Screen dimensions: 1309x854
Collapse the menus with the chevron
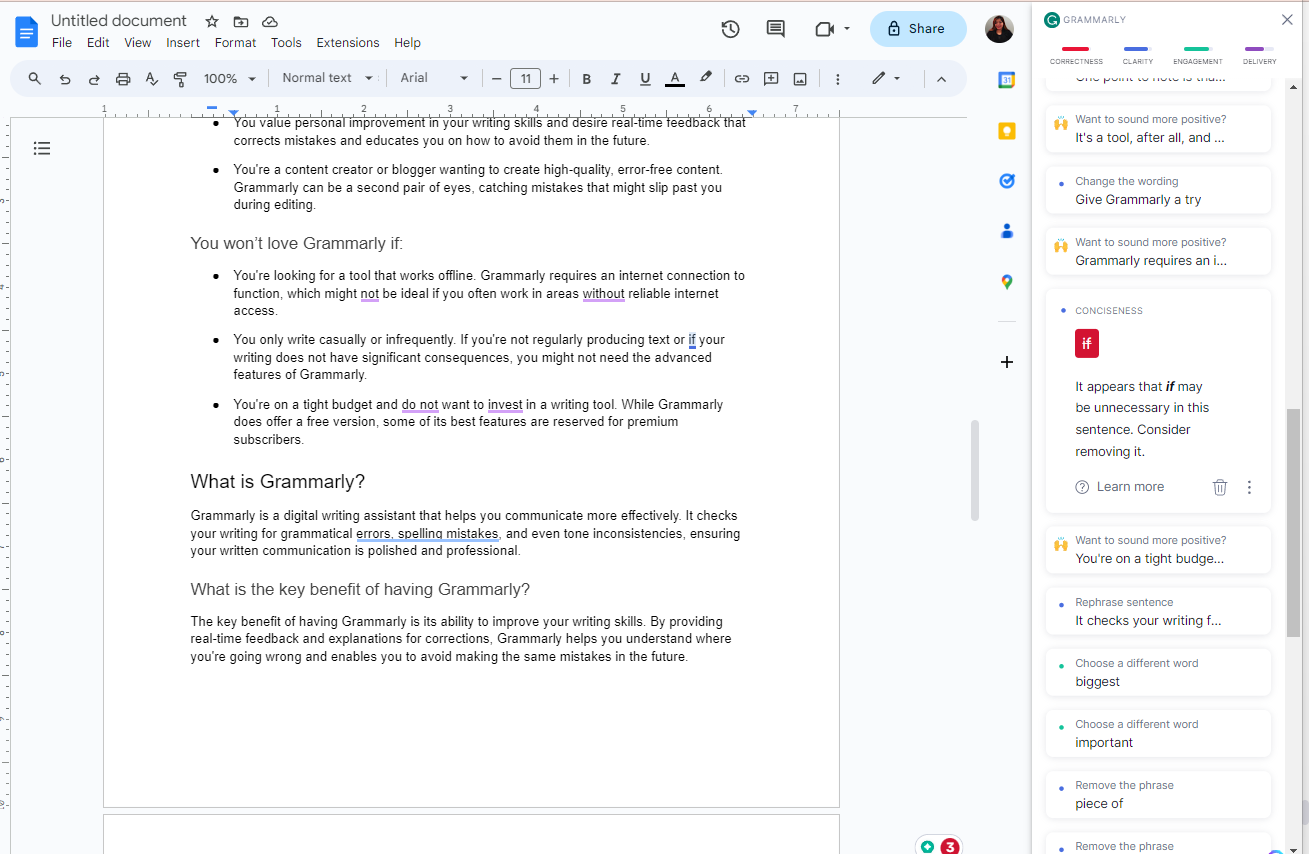tap(941, 78)
